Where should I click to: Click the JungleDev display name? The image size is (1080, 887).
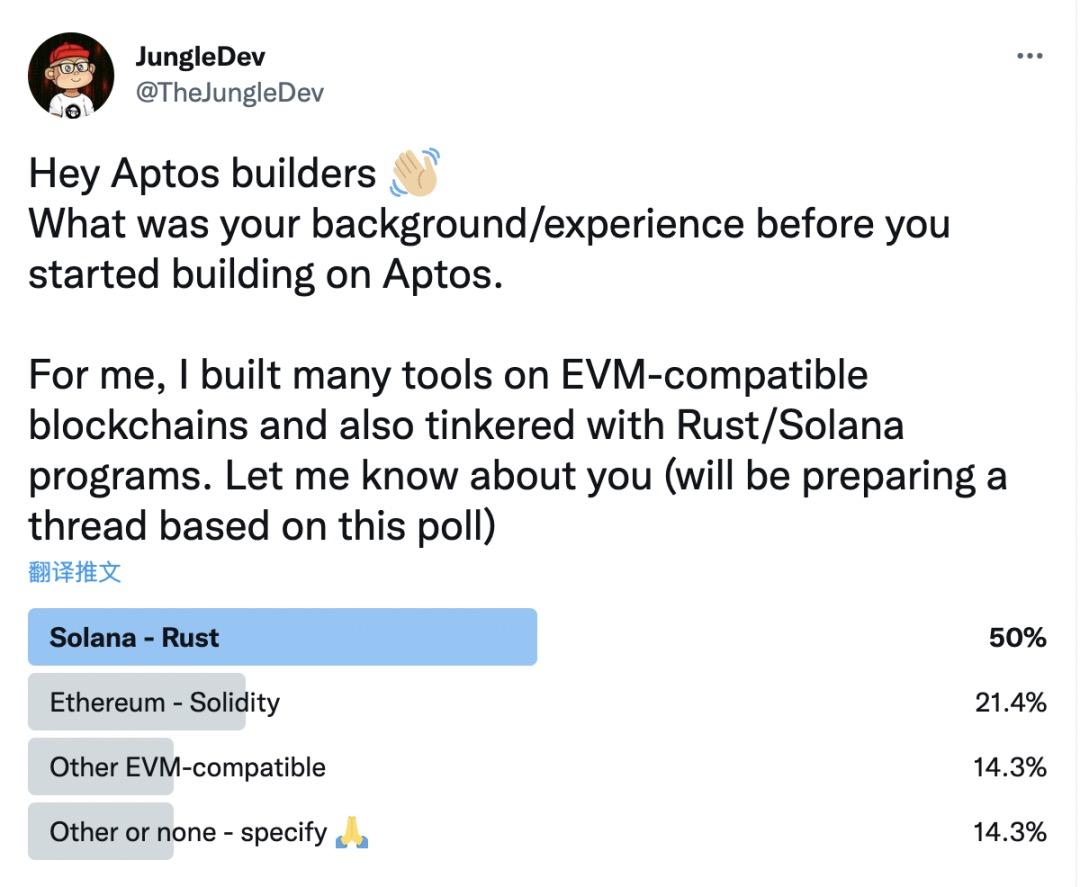pyautogui.click(x=201, y=57)
